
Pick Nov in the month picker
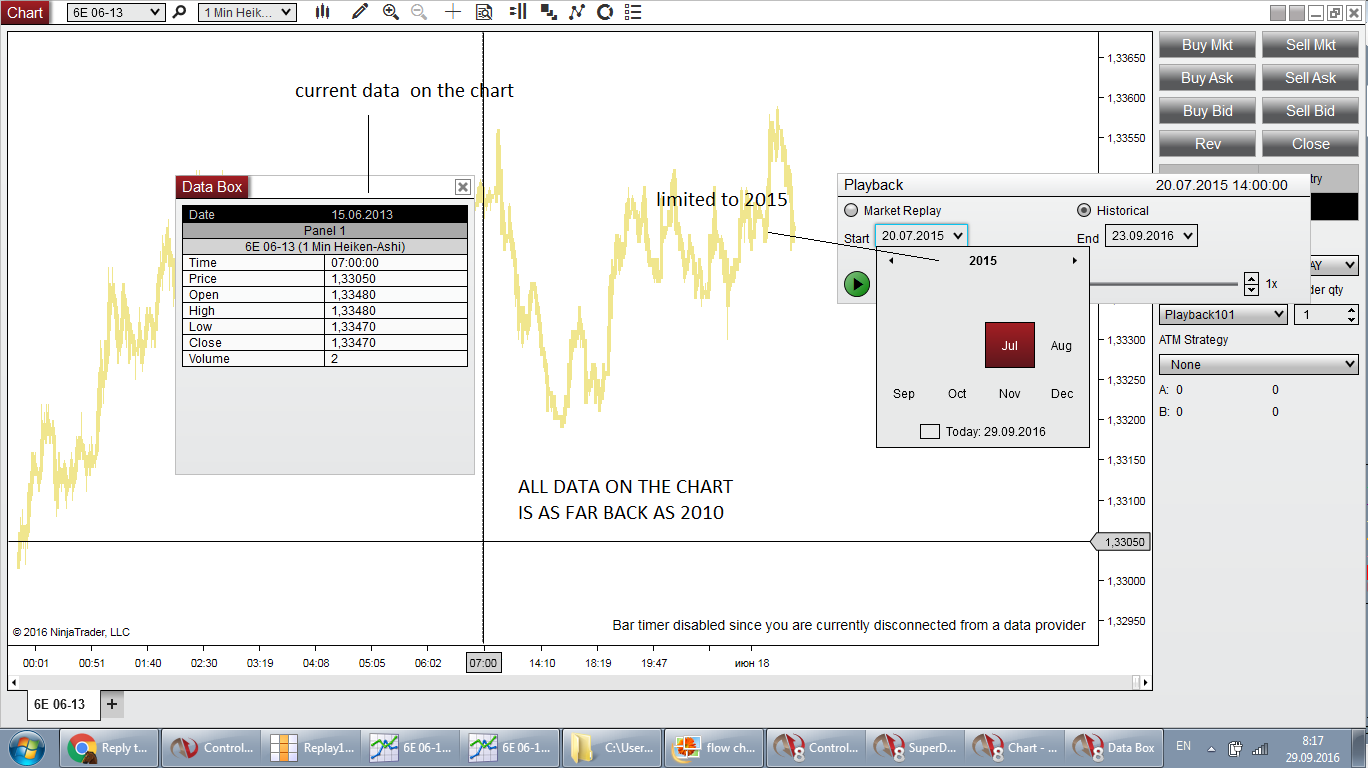(1010, 394)
